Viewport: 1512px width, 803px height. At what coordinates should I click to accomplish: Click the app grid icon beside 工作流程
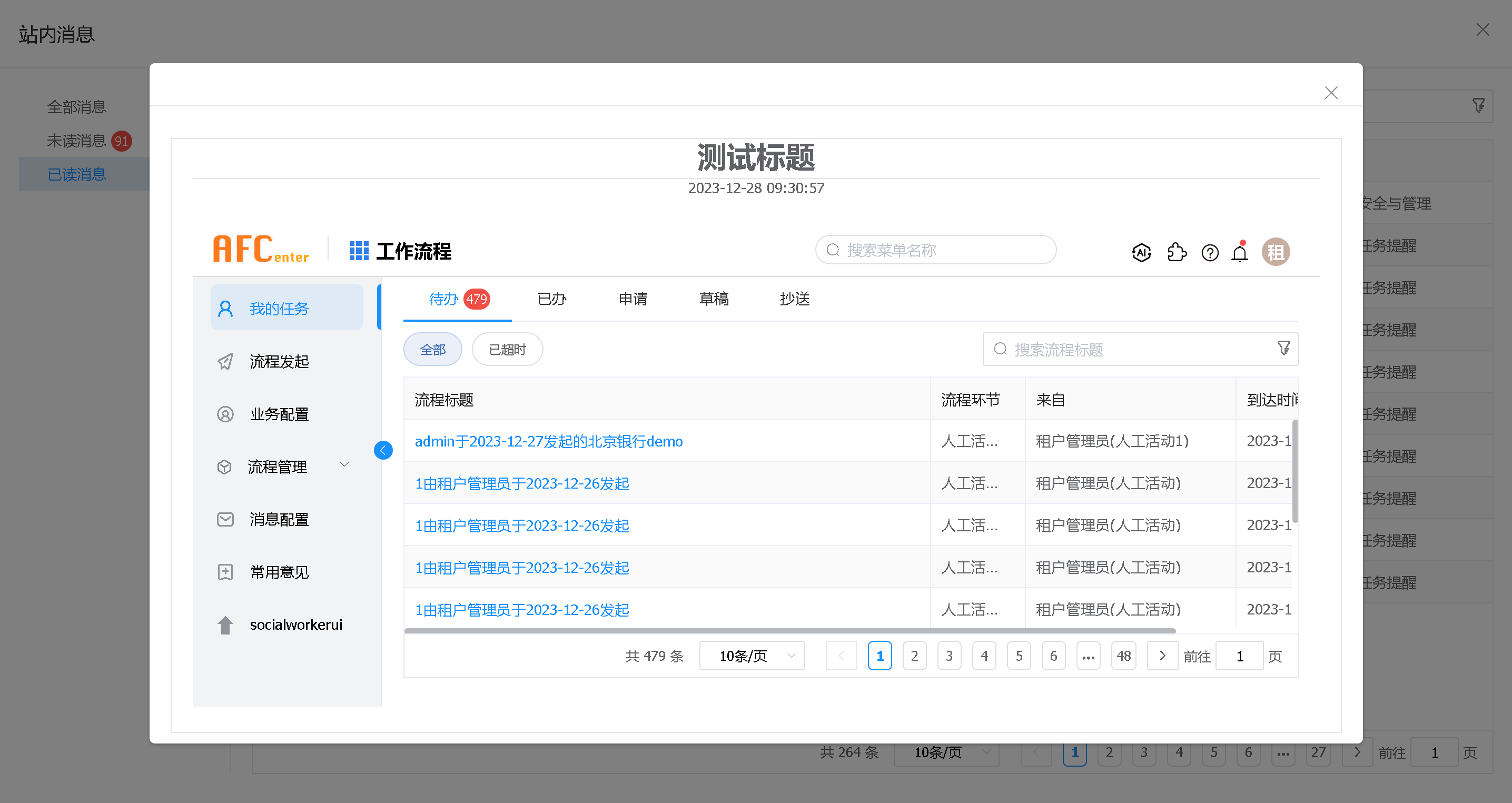click(x=359, y=251)
